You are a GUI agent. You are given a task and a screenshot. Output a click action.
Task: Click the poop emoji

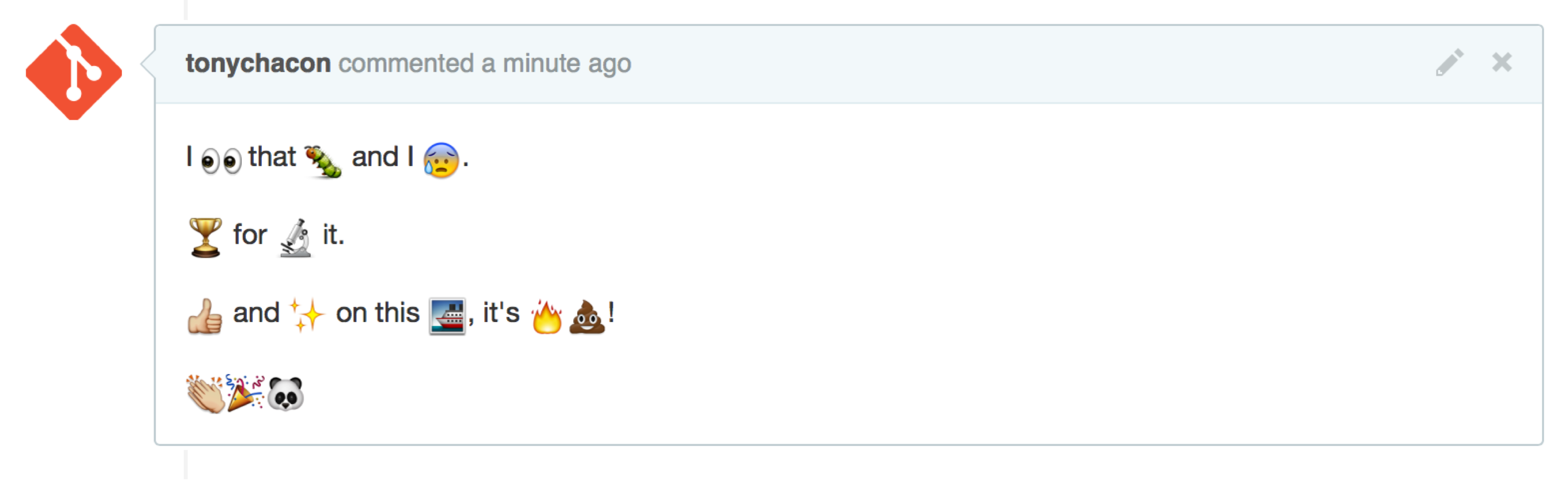click(x=587, y=316)
